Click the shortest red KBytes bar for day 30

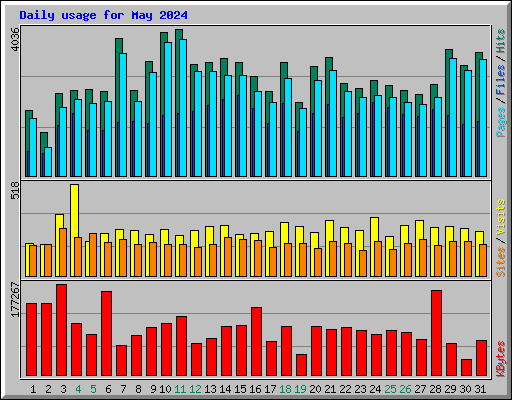point(467,368)
